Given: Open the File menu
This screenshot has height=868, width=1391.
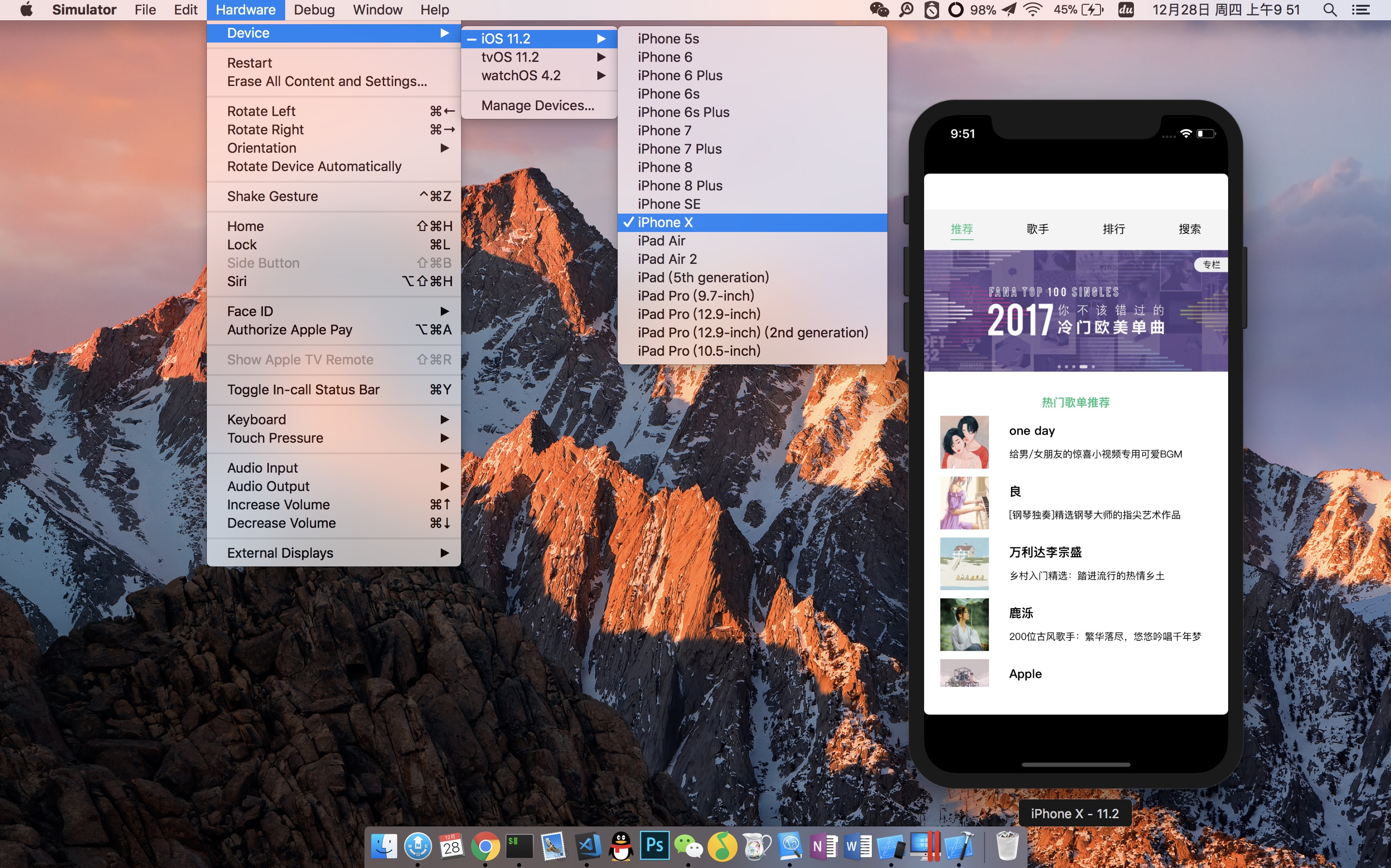Looking at the screenshot, I should point(145,10).
